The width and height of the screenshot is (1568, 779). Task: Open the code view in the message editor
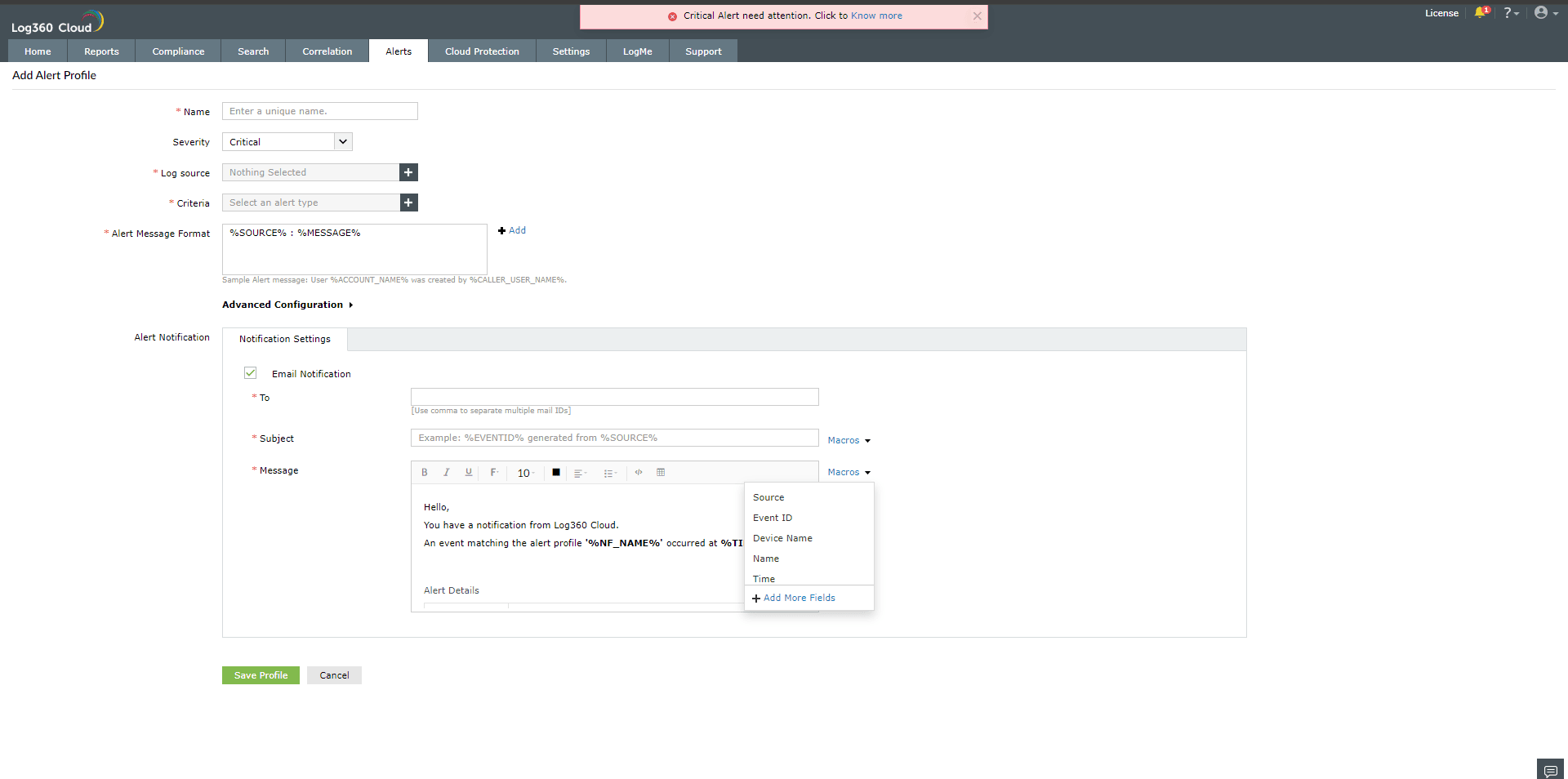(x=639, y=473)
